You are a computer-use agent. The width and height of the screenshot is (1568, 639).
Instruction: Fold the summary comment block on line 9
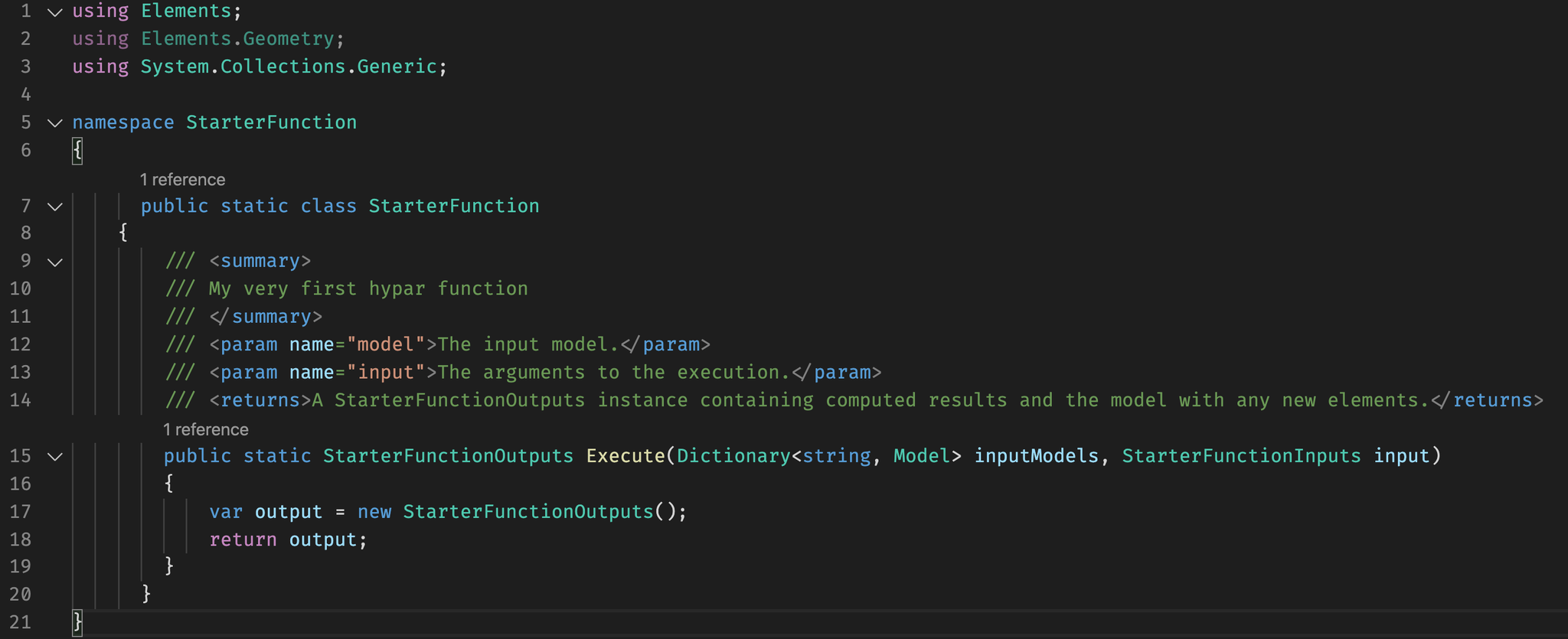click(55, 262)
